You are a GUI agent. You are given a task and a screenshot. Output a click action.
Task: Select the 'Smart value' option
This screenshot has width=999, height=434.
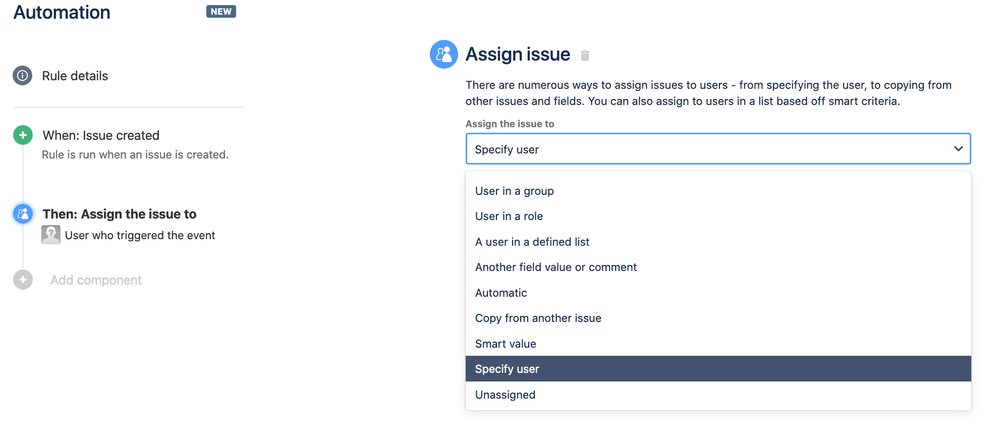pyautogui.click(x=505, y=344)
